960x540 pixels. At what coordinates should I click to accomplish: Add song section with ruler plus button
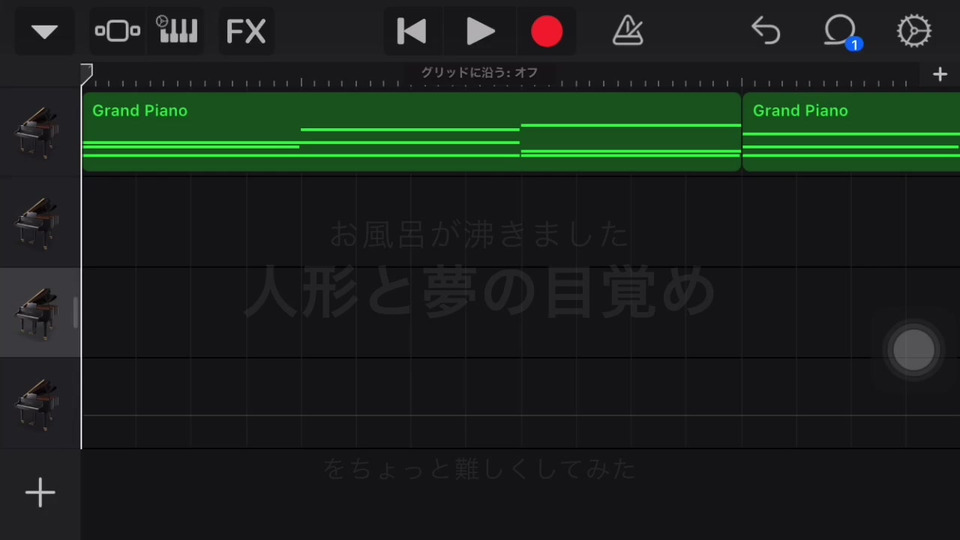[x=940, y=75]
